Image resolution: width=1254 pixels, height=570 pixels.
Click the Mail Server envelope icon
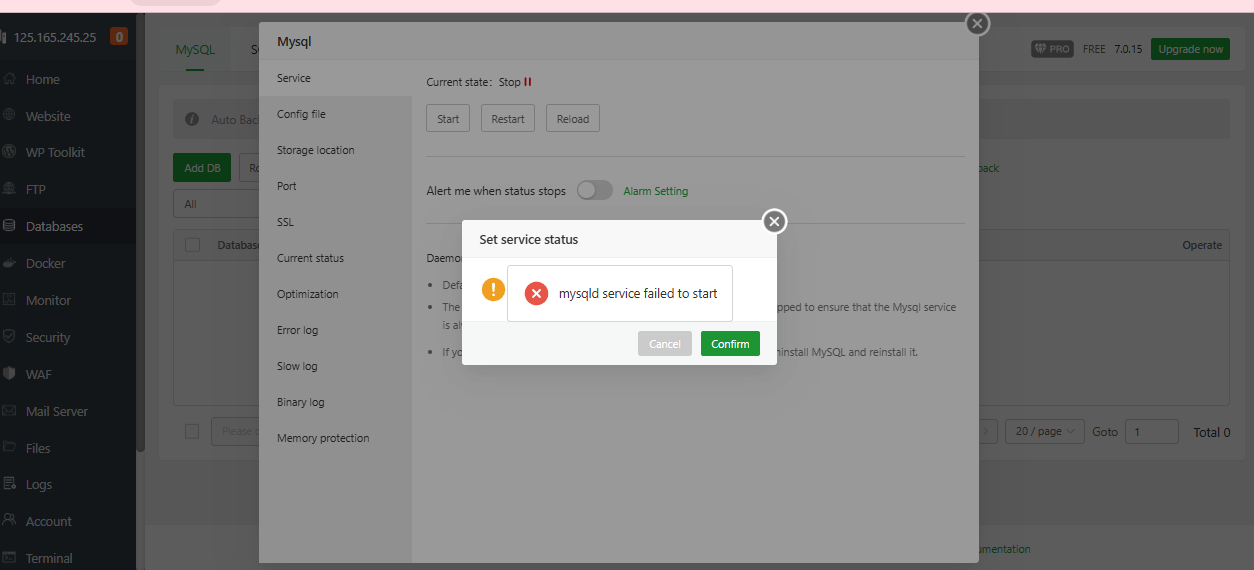[9, 411]
